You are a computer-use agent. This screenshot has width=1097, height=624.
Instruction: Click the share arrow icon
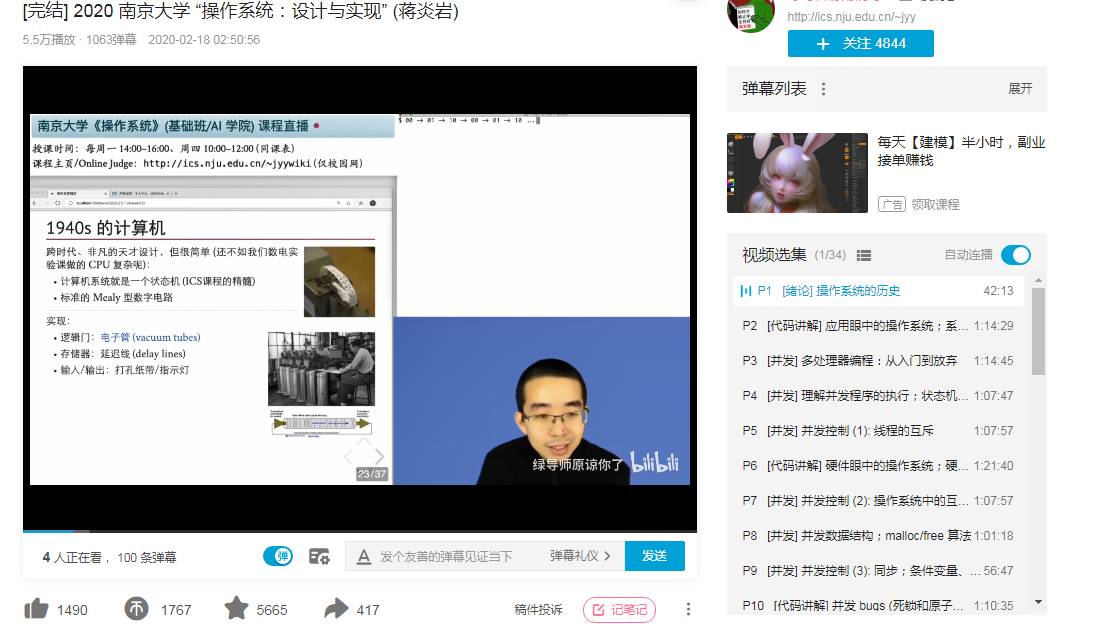[337, 609]
